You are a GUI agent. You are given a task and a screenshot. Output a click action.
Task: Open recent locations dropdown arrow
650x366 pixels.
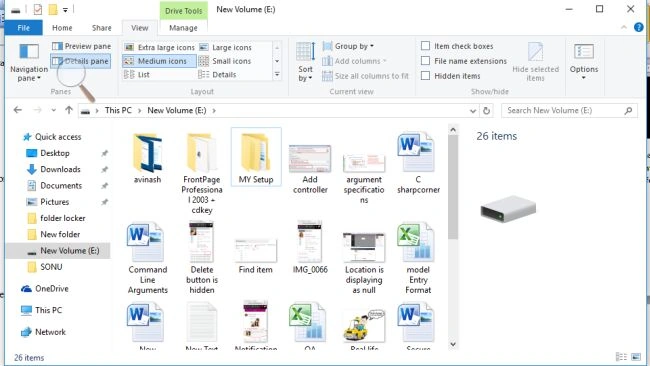coord(53,110)
